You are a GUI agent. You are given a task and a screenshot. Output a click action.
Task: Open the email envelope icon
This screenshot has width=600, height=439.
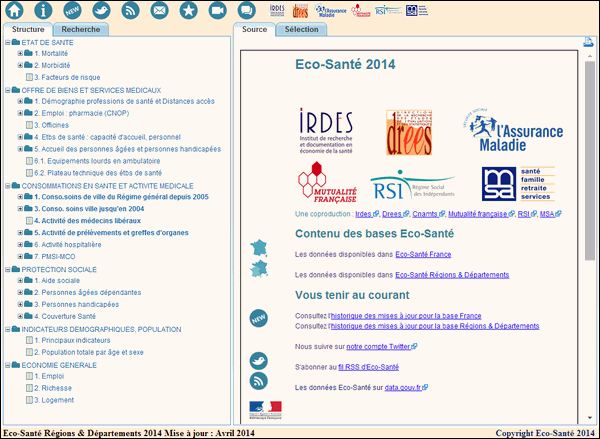[160, 10]
